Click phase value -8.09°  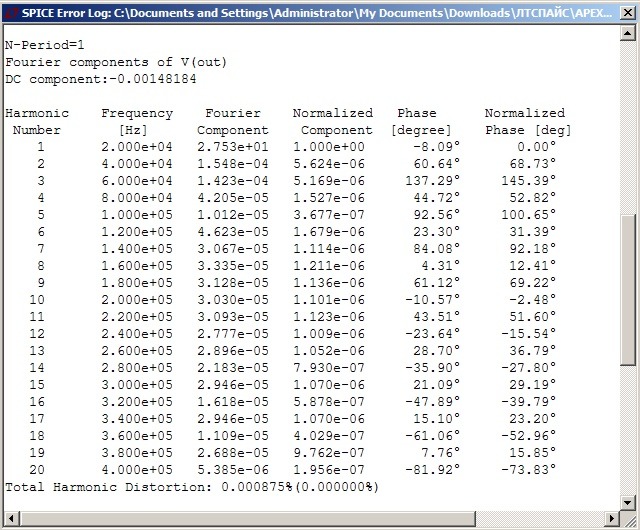coord(436,147)
